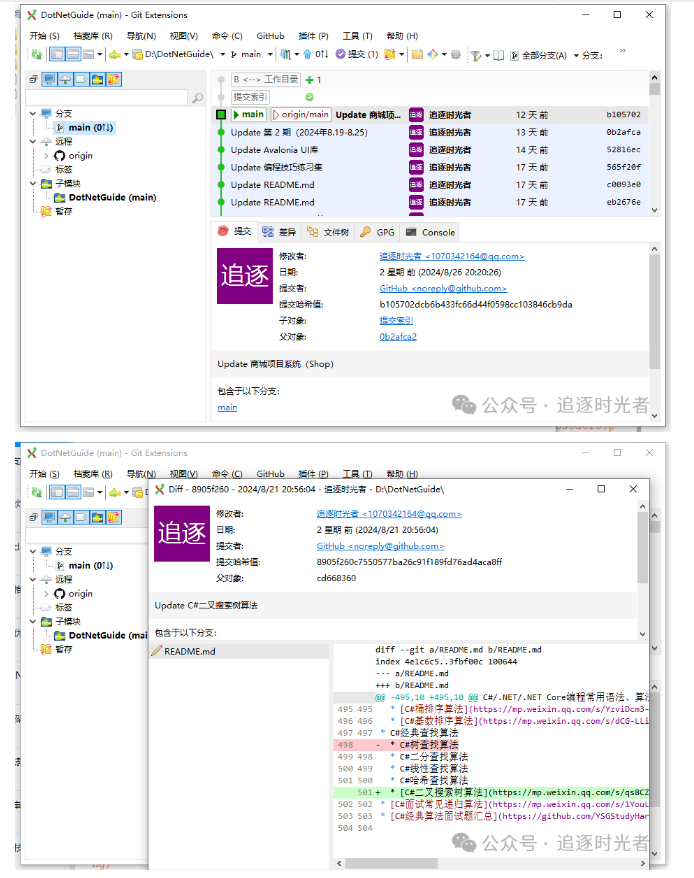Click the open book icon in top toolbar

(499, 55)
